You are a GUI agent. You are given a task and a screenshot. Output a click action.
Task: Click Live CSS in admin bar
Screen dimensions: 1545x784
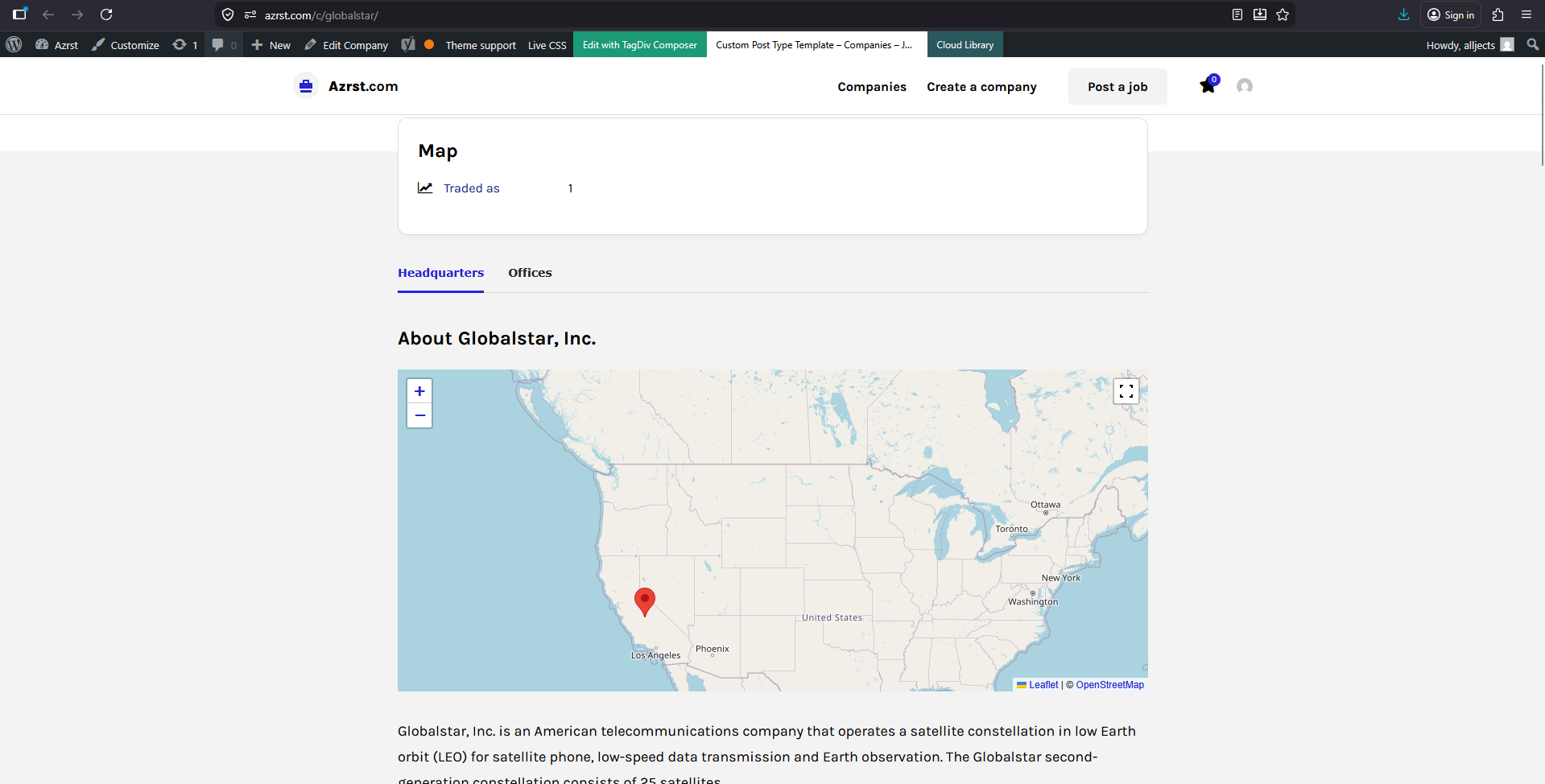[547, 45]
